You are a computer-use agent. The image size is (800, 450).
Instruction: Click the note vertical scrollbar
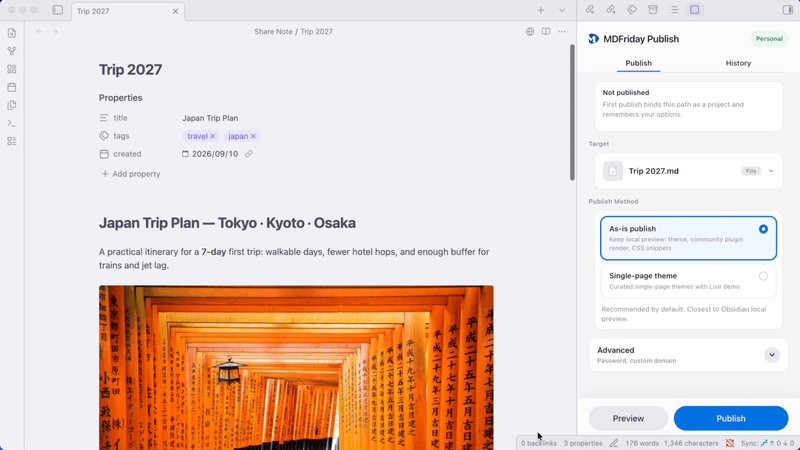572,112
